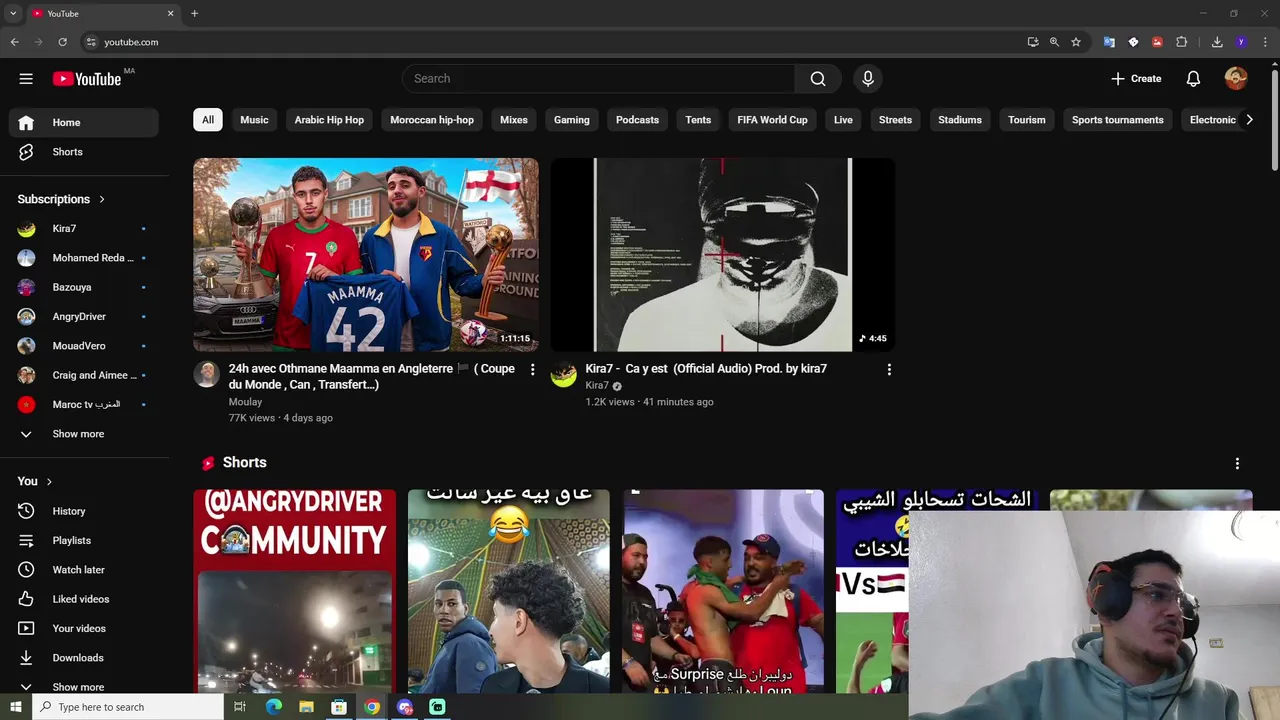Open the Moulay channel link

click(x=245, y=402)
